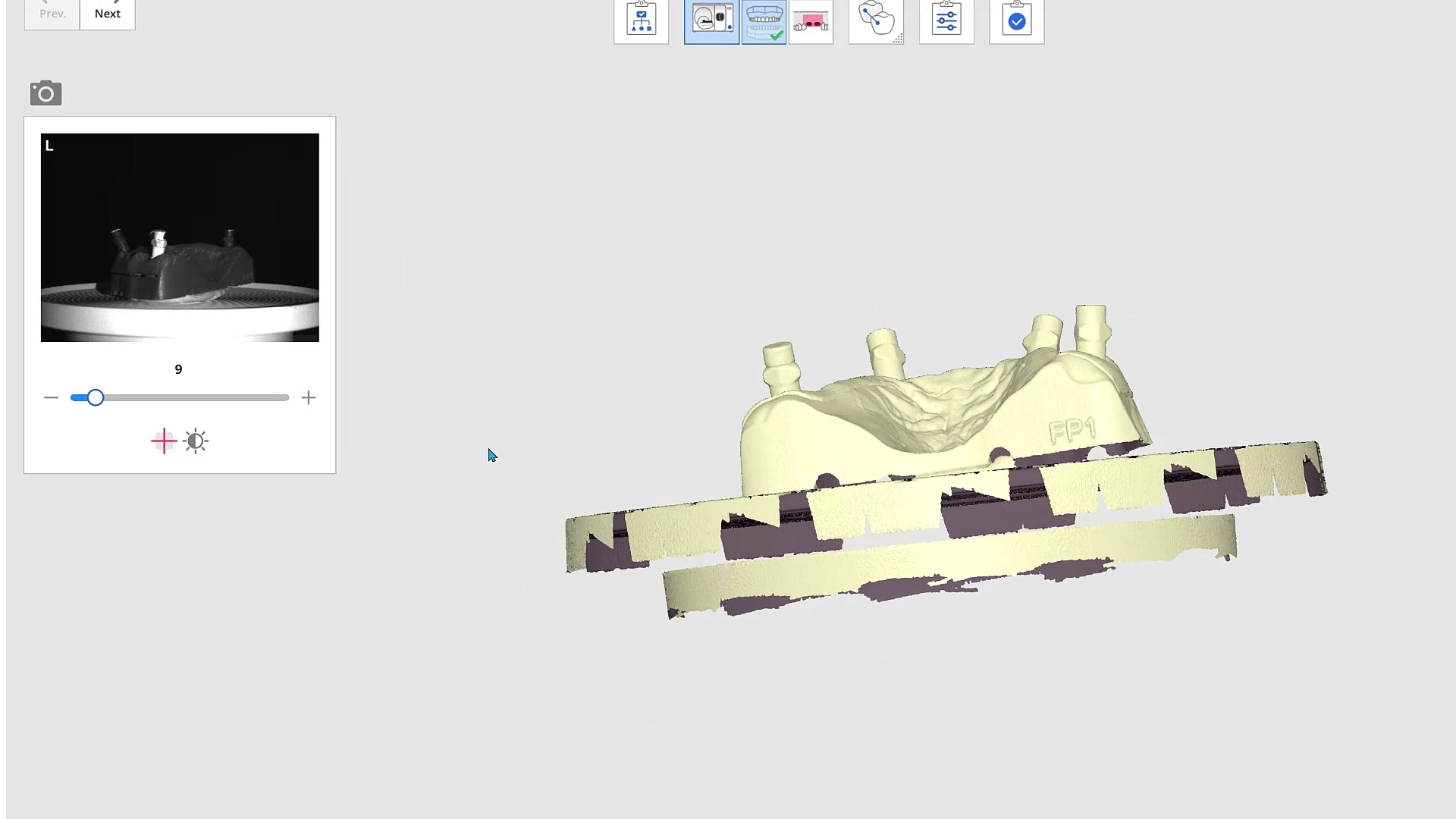This screenshot has width=1456, height=819.
Task: Take a snapshot with the camera icon
Action: [x=45, y=93]
